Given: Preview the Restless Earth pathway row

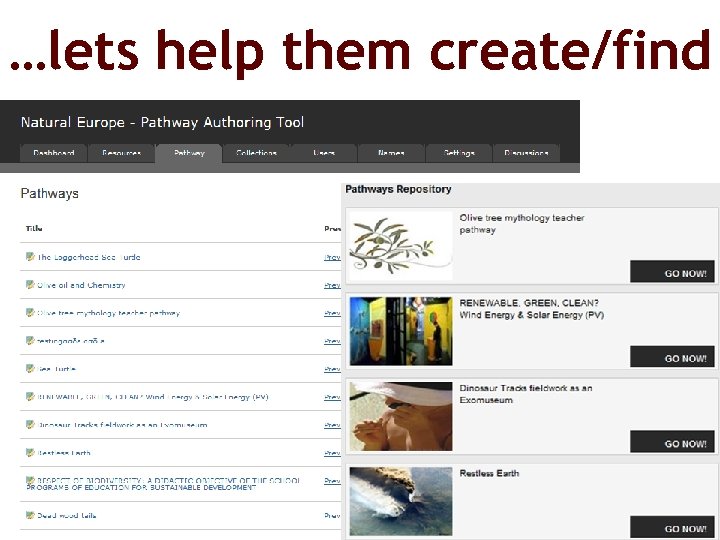Looking at the screenshot, I should (332, 453).
